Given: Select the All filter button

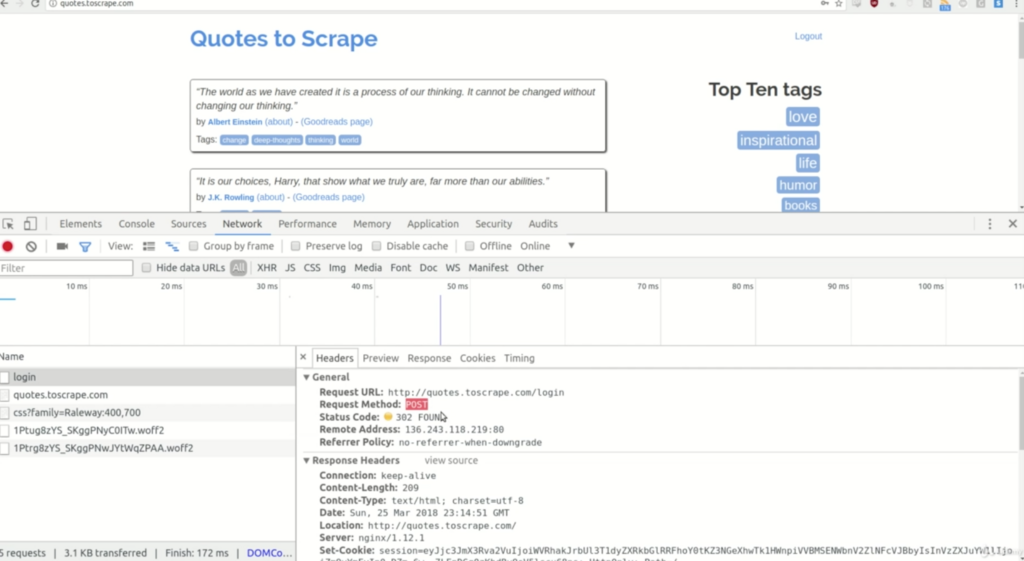Looking at the screenshot, I should (x=238, y=268).
